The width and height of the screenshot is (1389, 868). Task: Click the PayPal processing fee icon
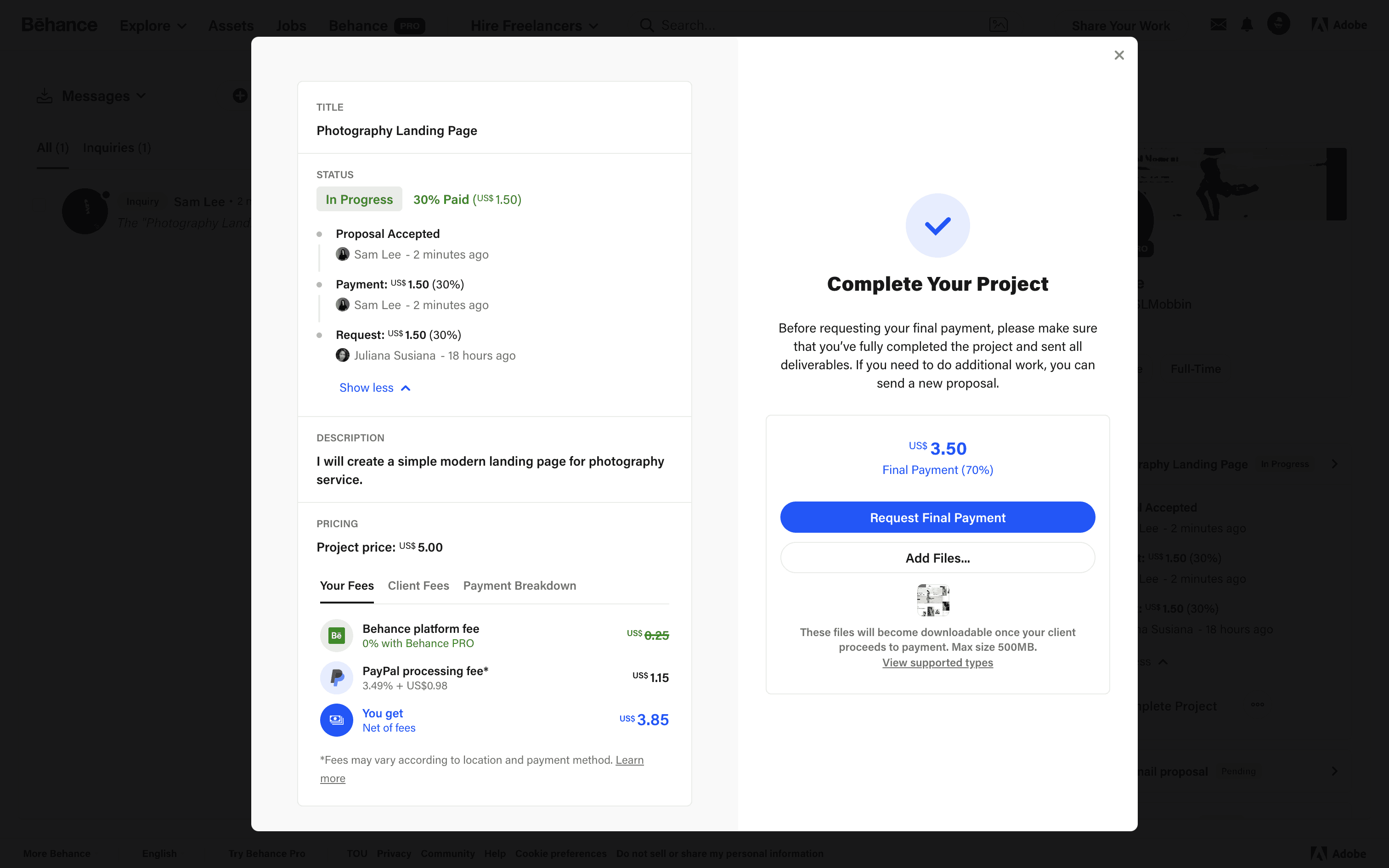coord(336,677)
